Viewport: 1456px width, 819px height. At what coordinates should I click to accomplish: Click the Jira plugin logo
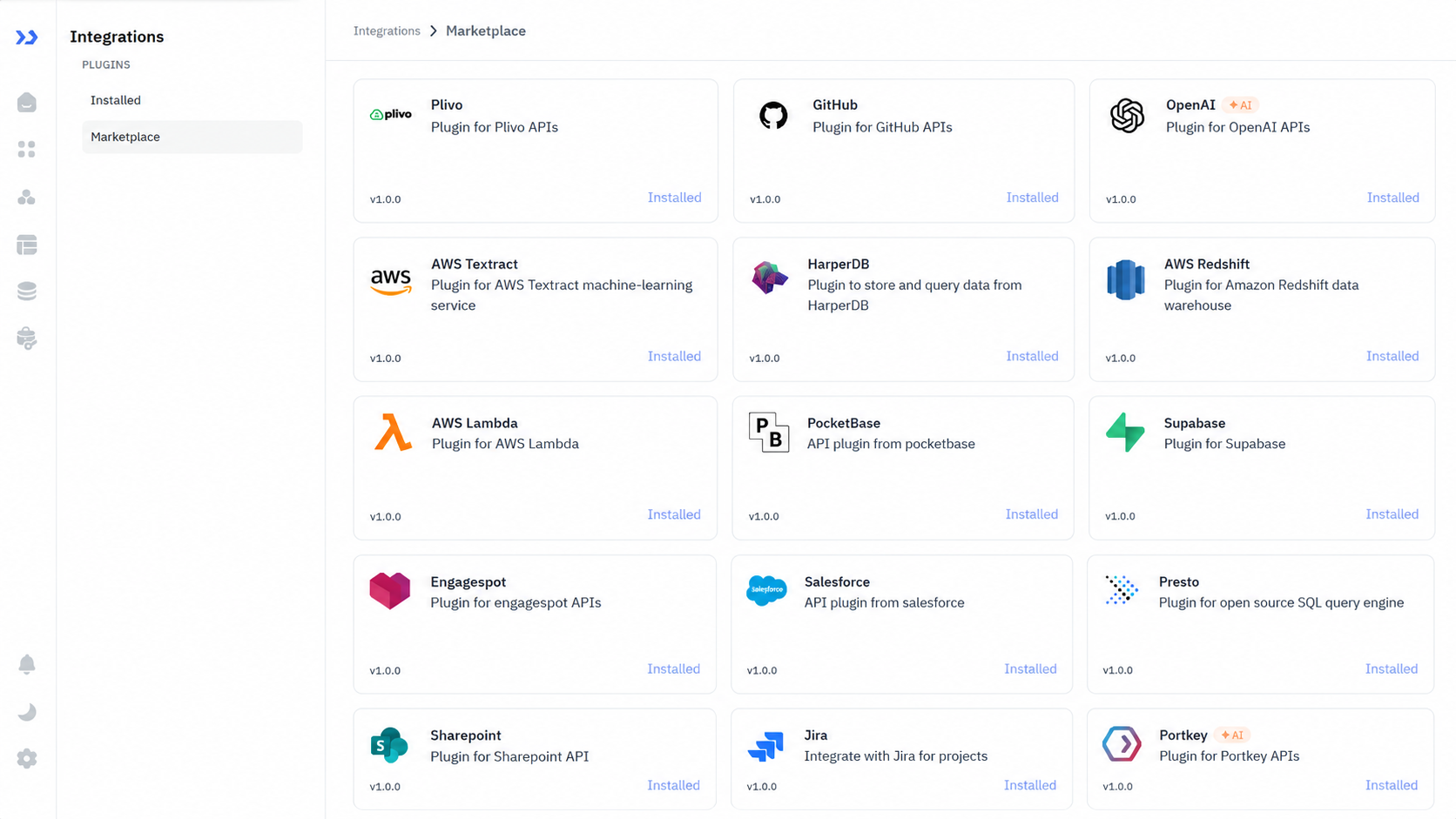pos(765,747)
